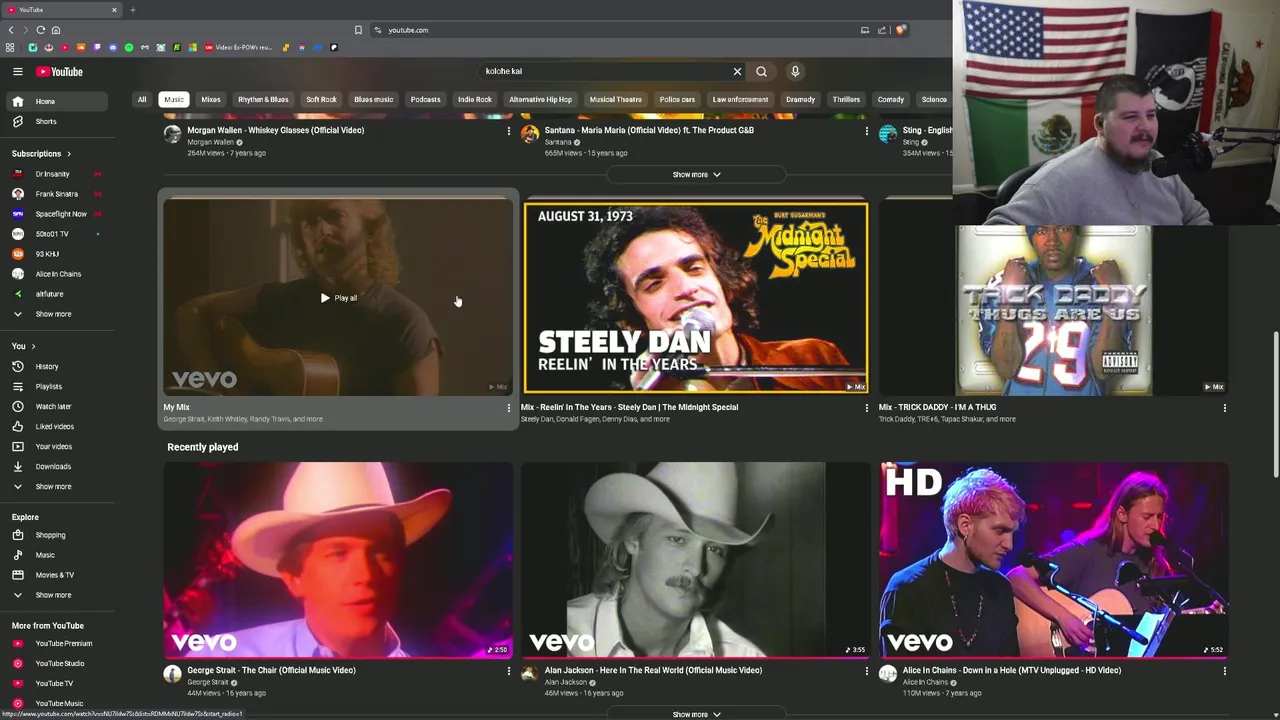This screenshot has width=1280, height=720.
Task: Open the Steely Dan Midnight Special mix thumbnail
Action: click(x=696, y=298)
